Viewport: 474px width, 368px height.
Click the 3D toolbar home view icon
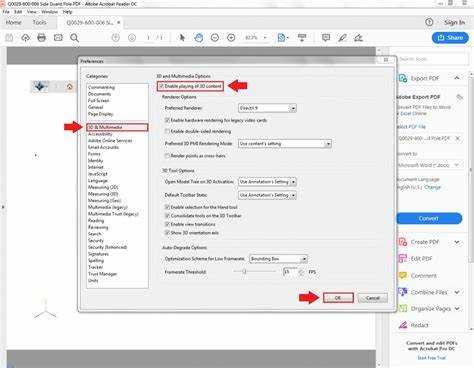point(70,87)
